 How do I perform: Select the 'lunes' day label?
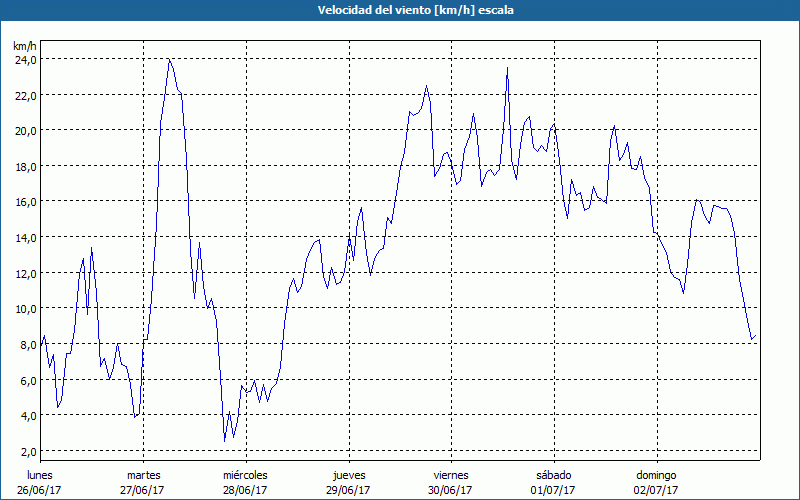point(41,474)
